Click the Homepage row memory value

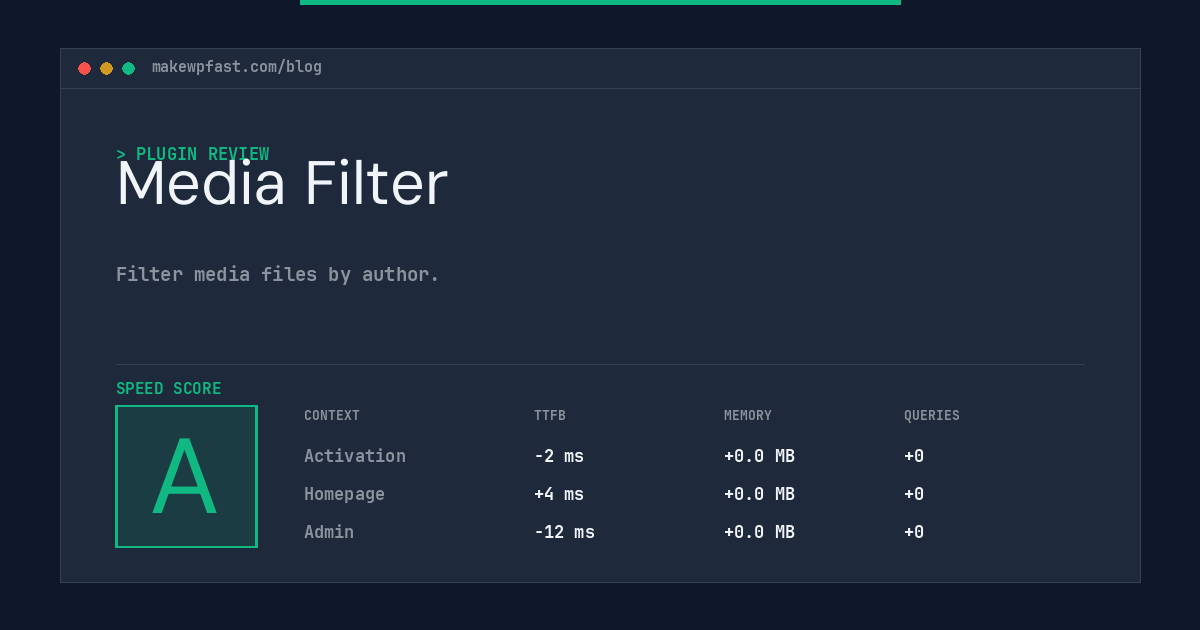[759, 494]
